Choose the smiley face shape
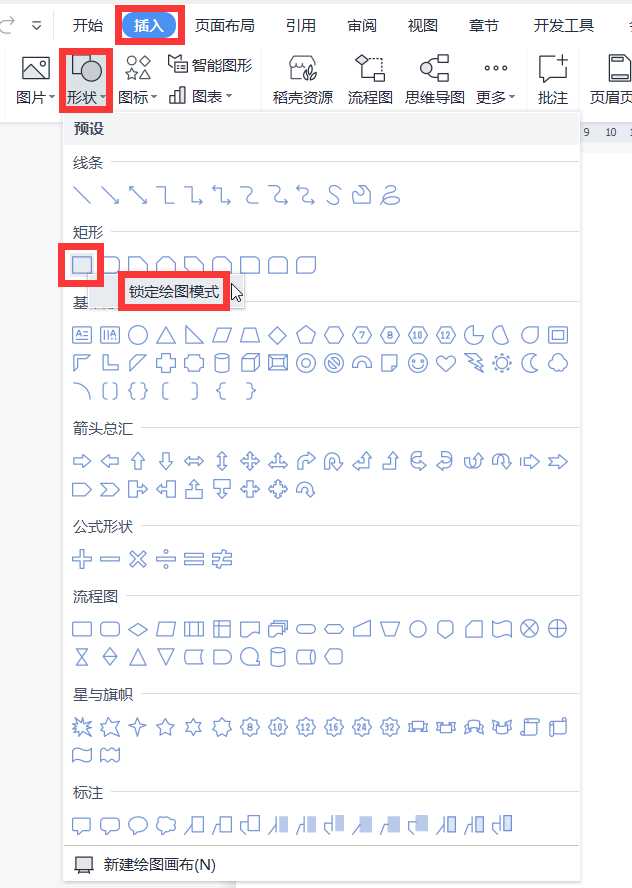632x888 pixels. tap(418, 363)
